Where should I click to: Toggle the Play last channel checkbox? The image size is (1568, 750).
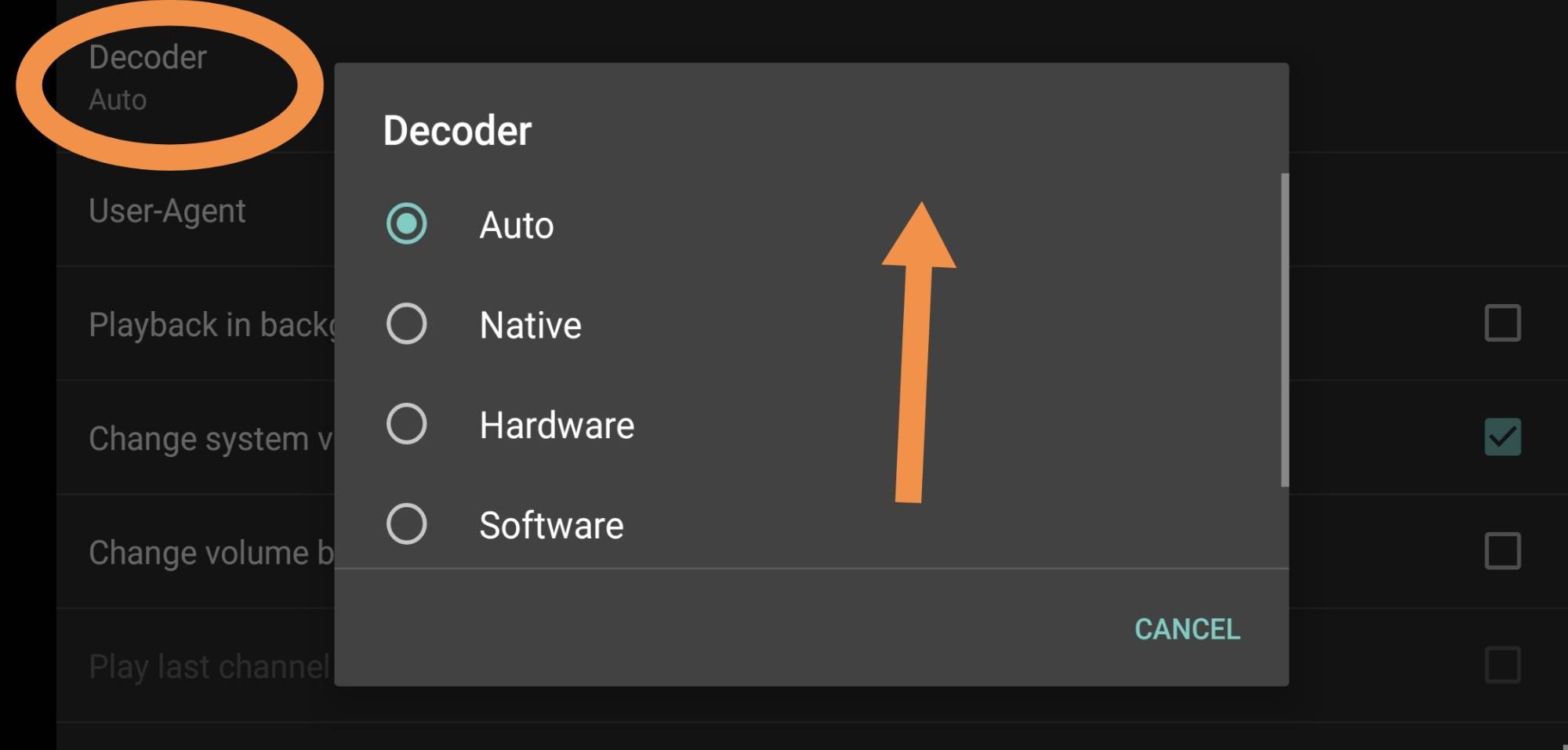click(1502, 665)
